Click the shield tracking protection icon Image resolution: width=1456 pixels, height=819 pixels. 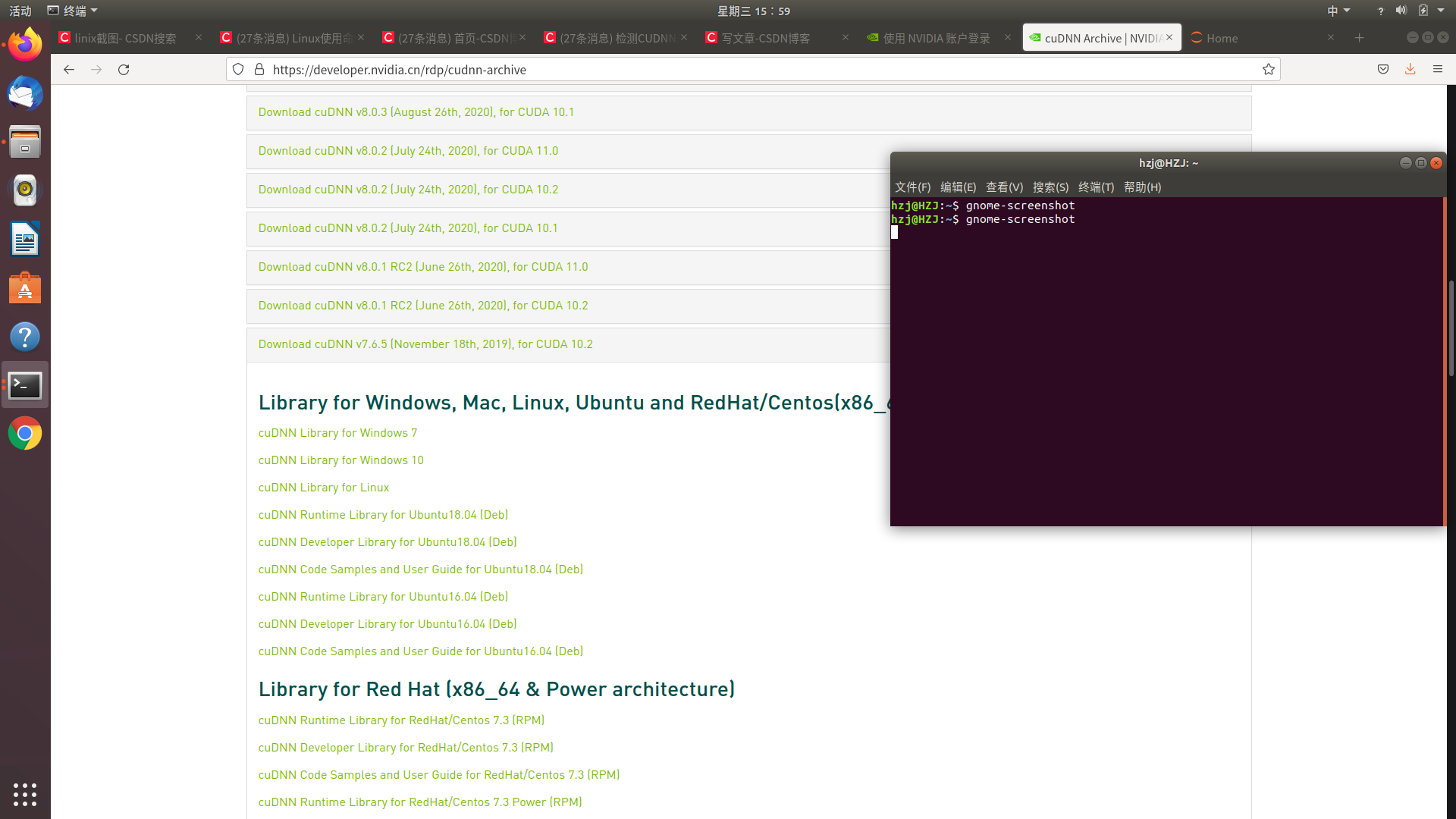238,70
